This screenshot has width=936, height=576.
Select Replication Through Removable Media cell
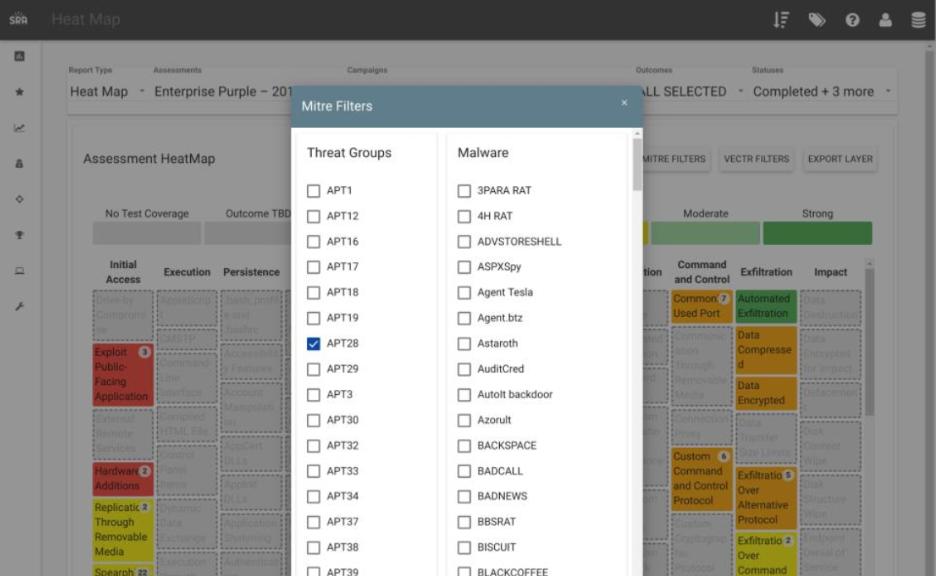pyautogui.click(x=123, y=529)
